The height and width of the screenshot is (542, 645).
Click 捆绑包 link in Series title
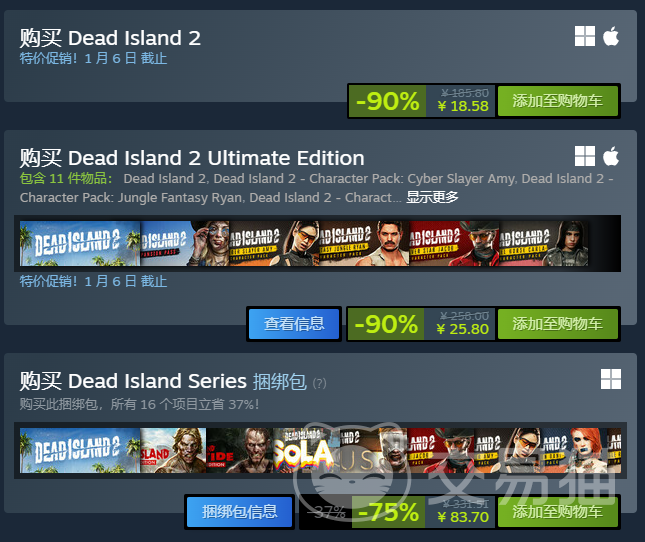coord(280,382)
